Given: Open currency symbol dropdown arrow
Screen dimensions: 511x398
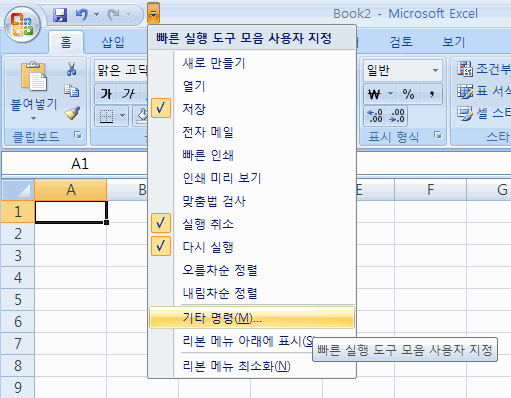Looking at the screenshot, I should point(390,94).
